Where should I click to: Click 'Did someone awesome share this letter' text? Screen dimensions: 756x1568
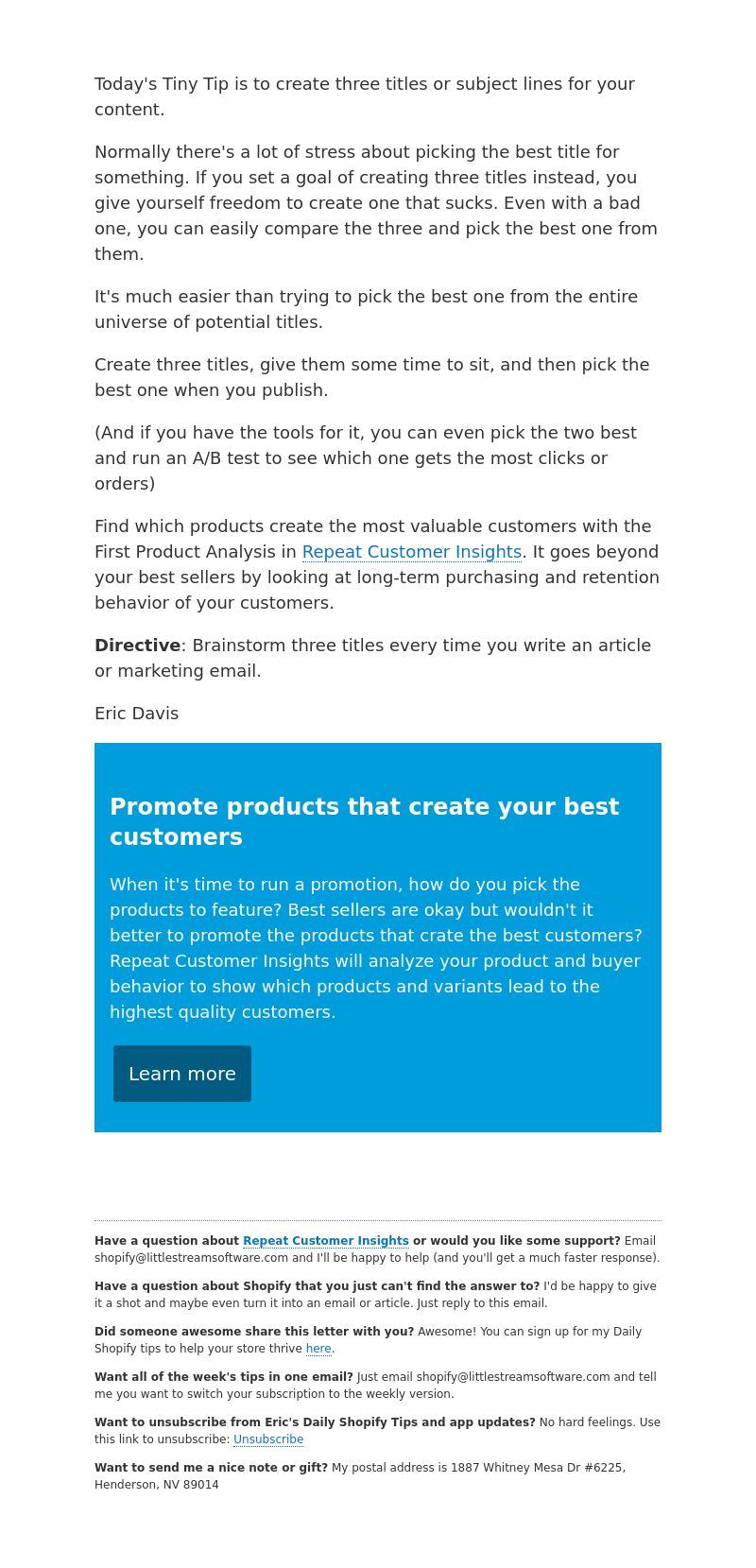pos(254,1332)
